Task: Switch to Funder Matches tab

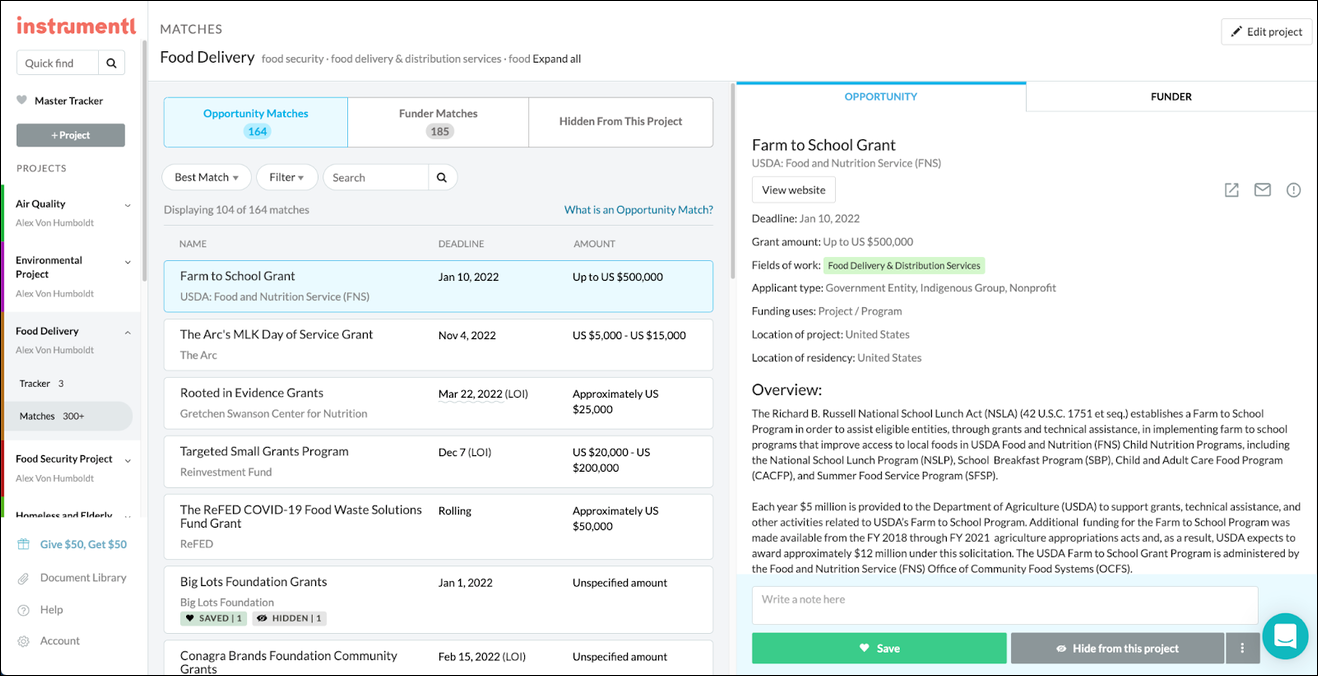Action: click(x=438, y=122)
